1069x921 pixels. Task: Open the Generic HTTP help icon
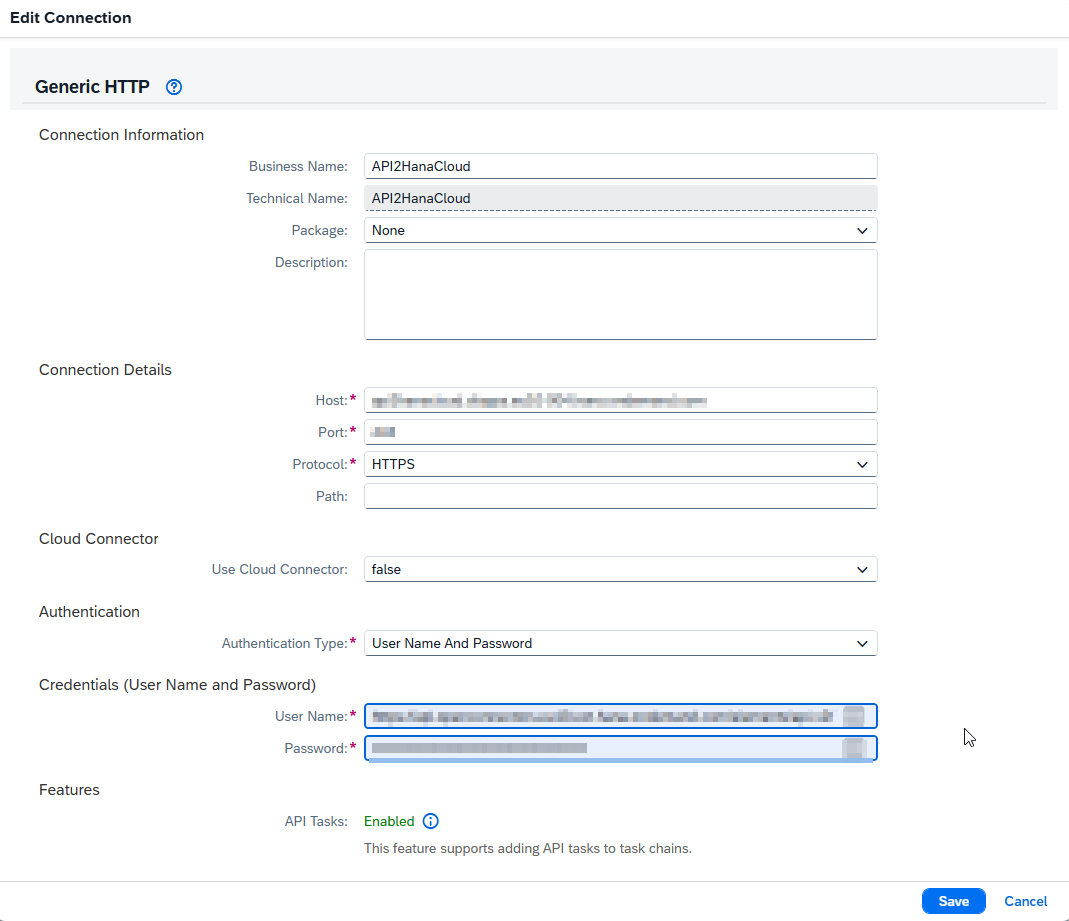(x=173, y=87)
